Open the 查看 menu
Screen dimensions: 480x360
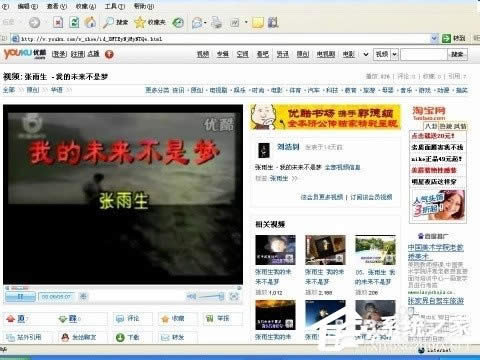point(57,6)
